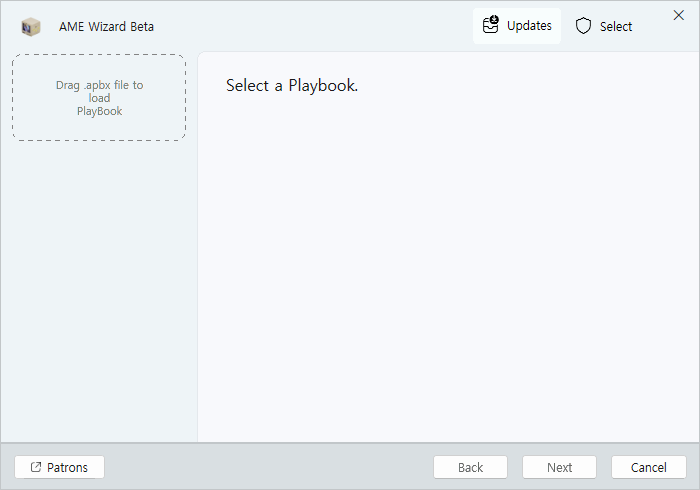
Task: Click the .apbx Playbook drop zone
Action: click(x=99, y=98)
